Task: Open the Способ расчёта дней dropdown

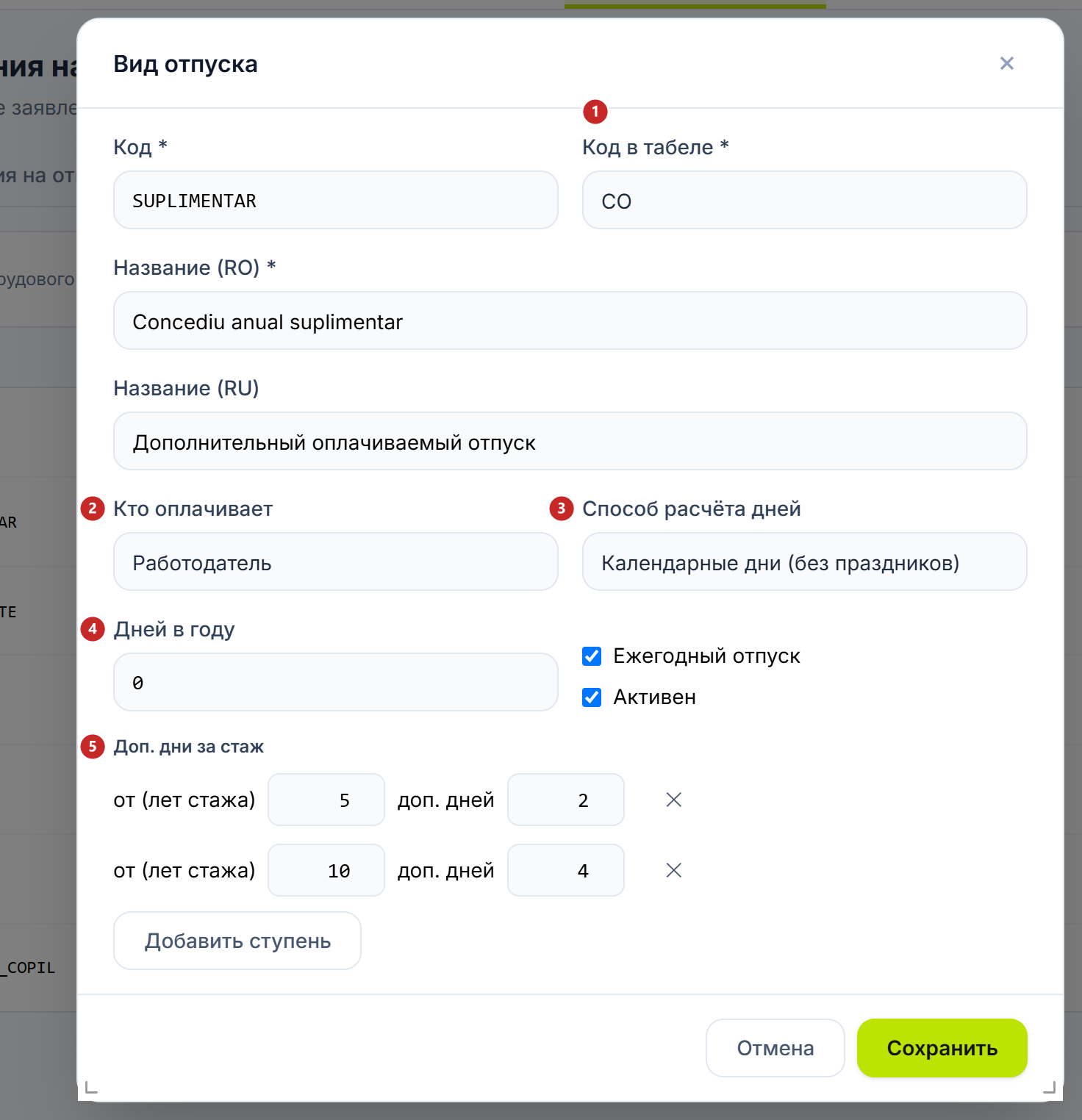Action: pyautogui.click(x=805, y=561)
